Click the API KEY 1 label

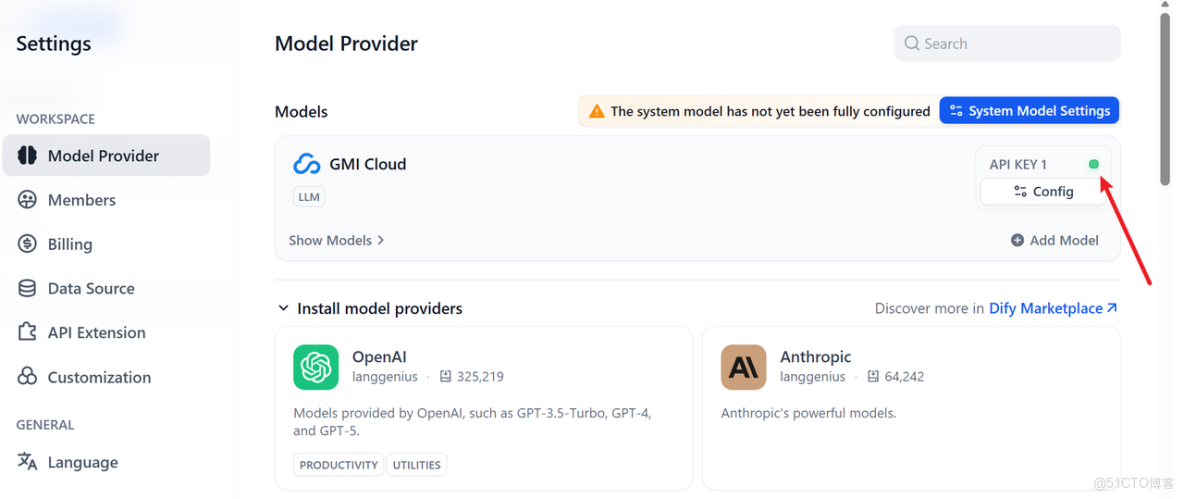[x=1018, y=165]
